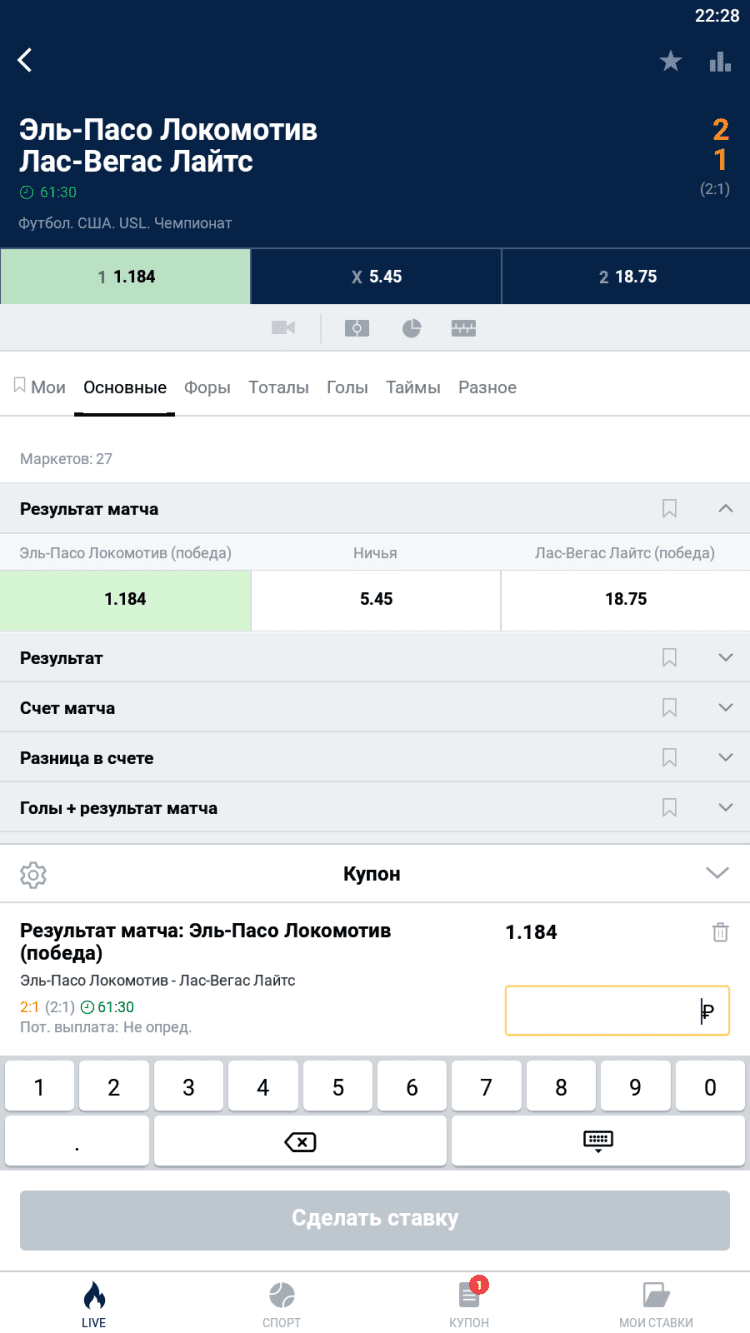Bookmark the Результат матча market
The image size is (750, 1333).
click(x=670, y=509)
